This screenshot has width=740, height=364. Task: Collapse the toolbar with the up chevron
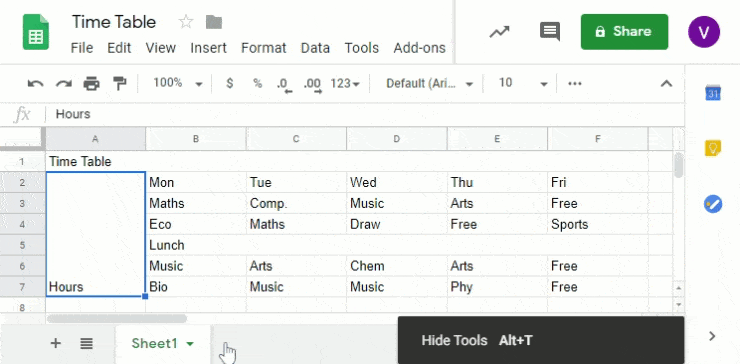point(666,84)
